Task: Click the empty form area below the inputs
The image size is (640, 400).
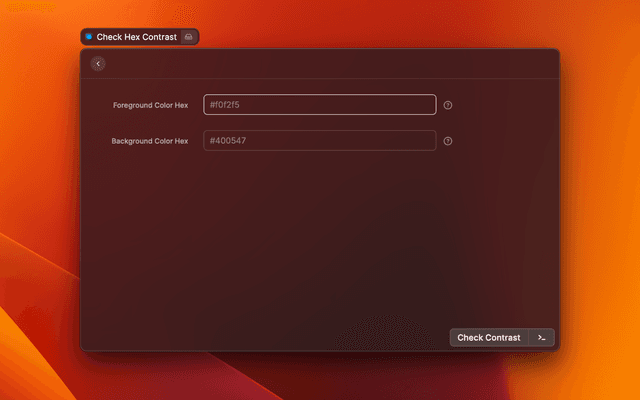Action: point(320,240)
